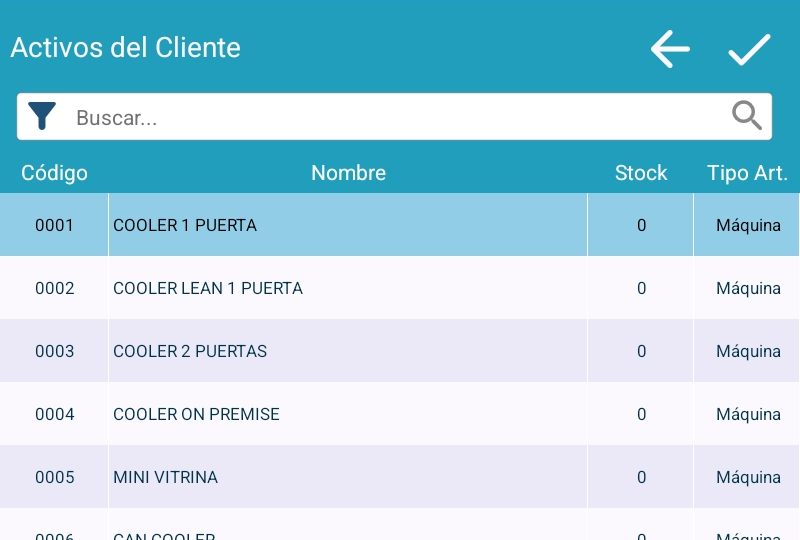Click code 0004 cell
Viewport: 800px width, 540px height.
[55, 415]
